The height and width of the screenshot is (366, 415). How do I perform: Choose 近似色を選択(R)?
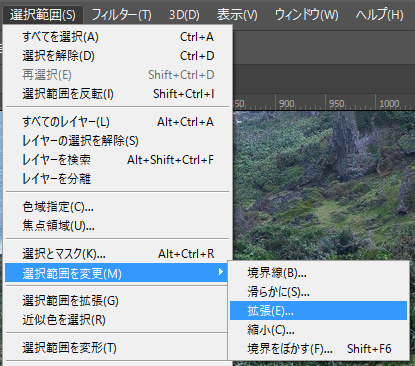pyautogui.click(x=116, y=320)
